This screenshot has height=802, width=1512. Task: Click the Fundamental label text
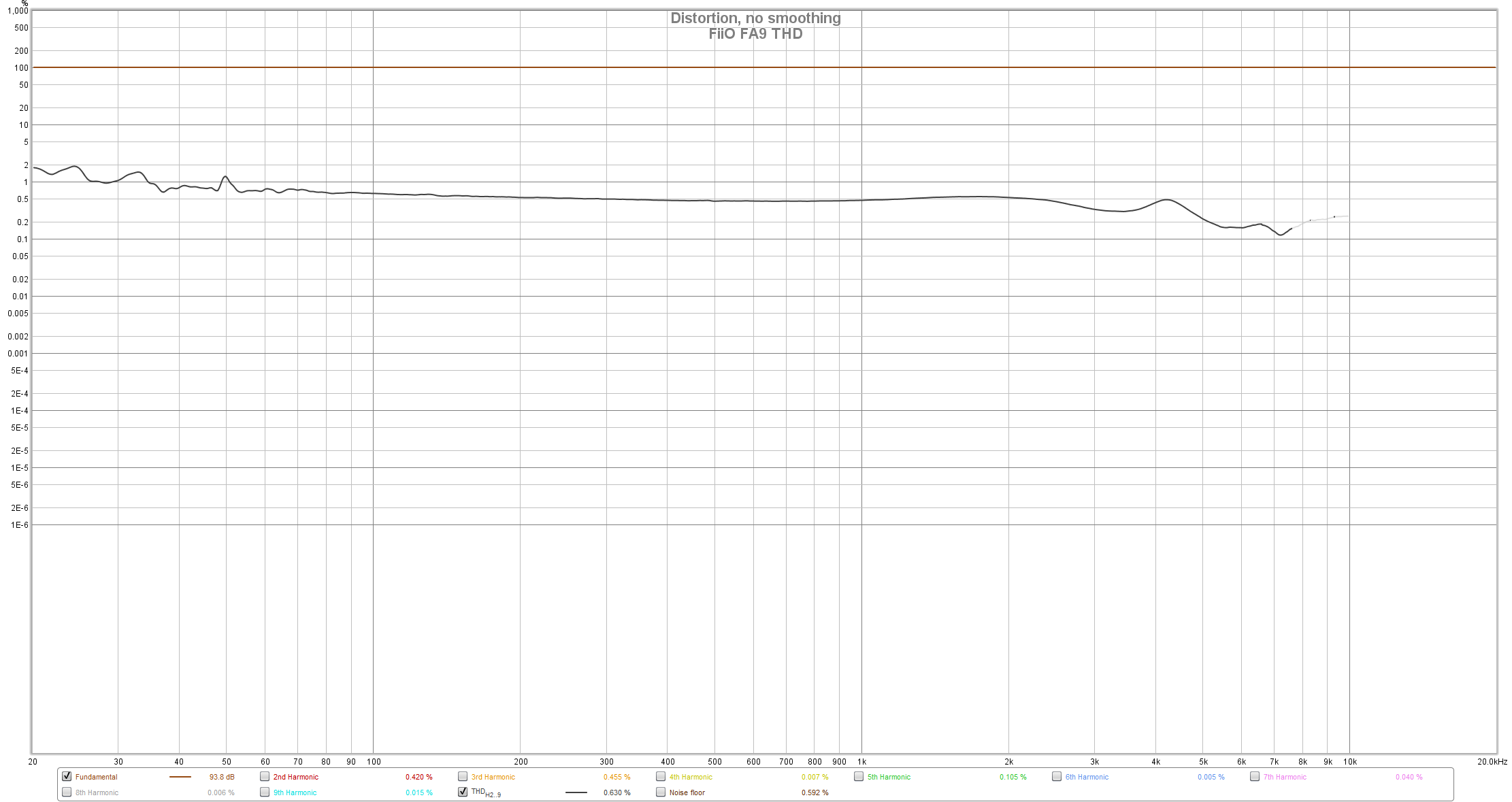(x=96, y=777)
